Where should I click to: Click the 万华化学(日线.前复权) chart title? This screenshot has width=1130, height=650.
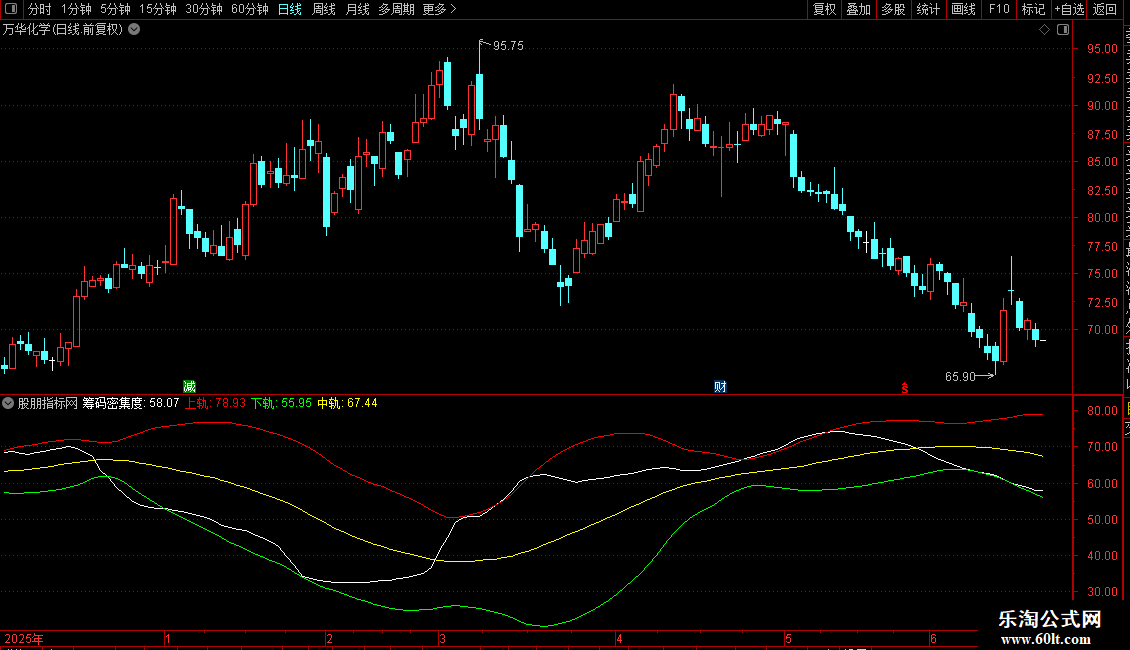point(63,30)
